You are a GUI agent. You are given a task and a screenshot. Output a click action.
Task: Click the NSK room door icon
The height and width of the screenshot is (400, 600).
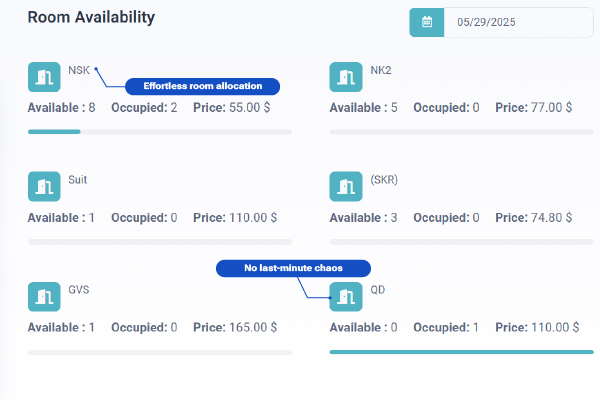(44, 77)
